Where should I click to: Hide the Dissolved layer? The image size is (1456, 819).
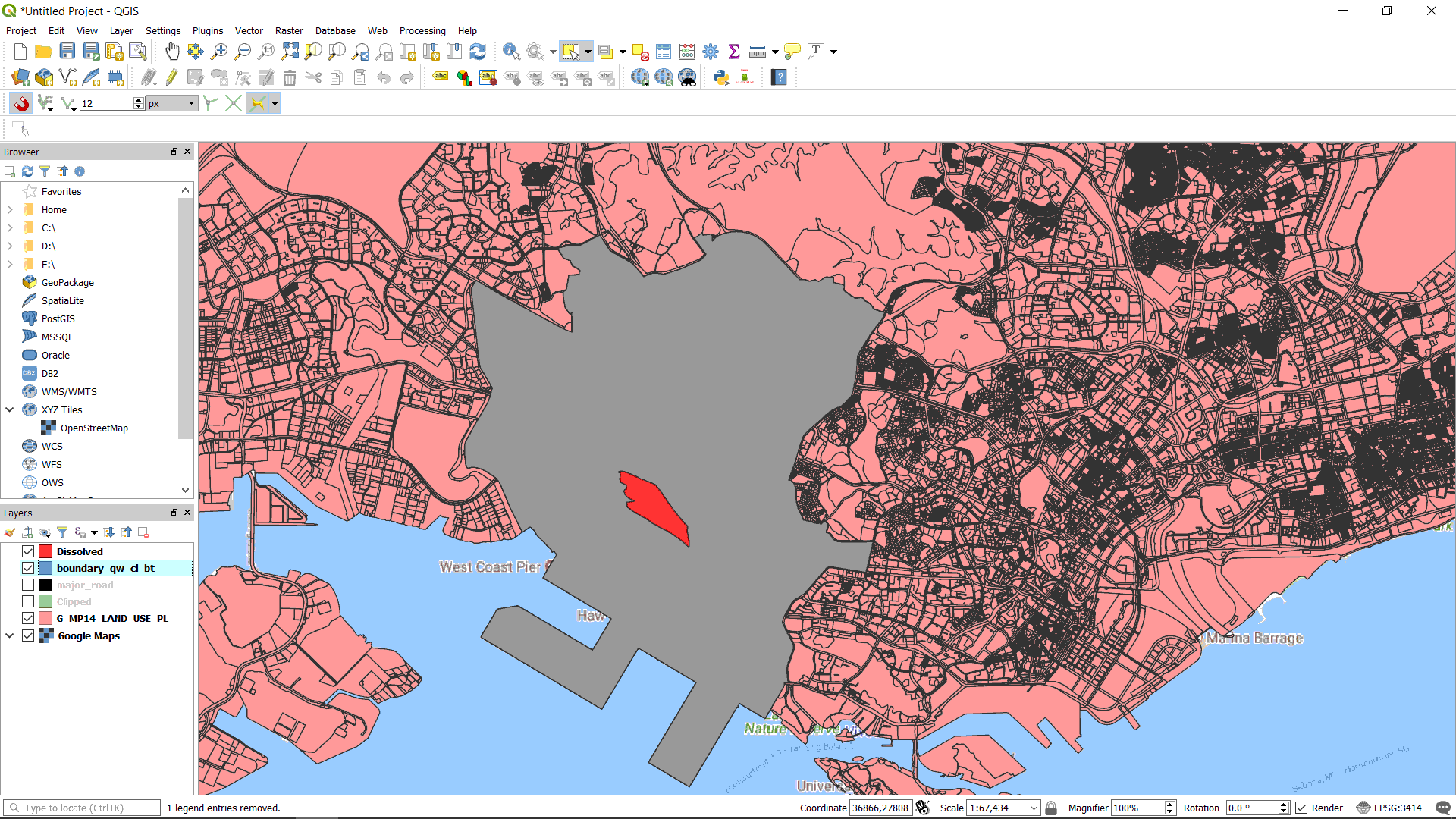[28, 551]
